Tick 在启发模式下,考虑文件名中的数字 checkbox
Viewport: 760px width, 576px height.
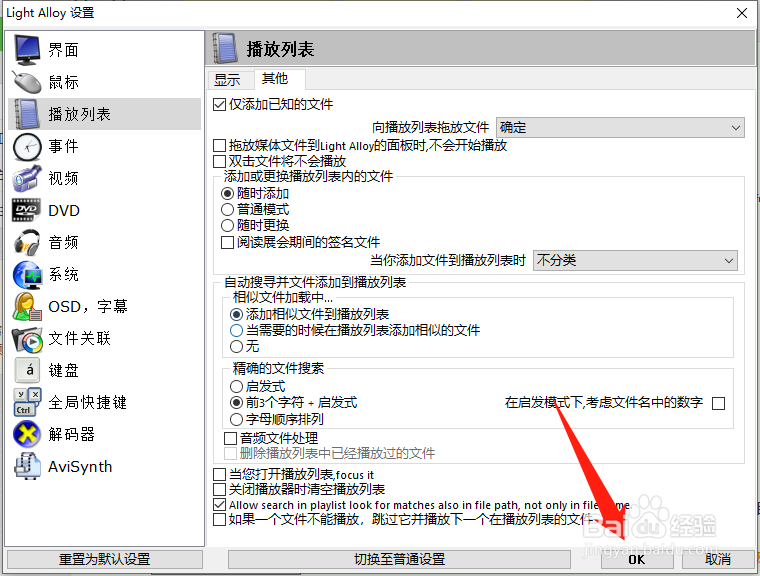(718, 403)
